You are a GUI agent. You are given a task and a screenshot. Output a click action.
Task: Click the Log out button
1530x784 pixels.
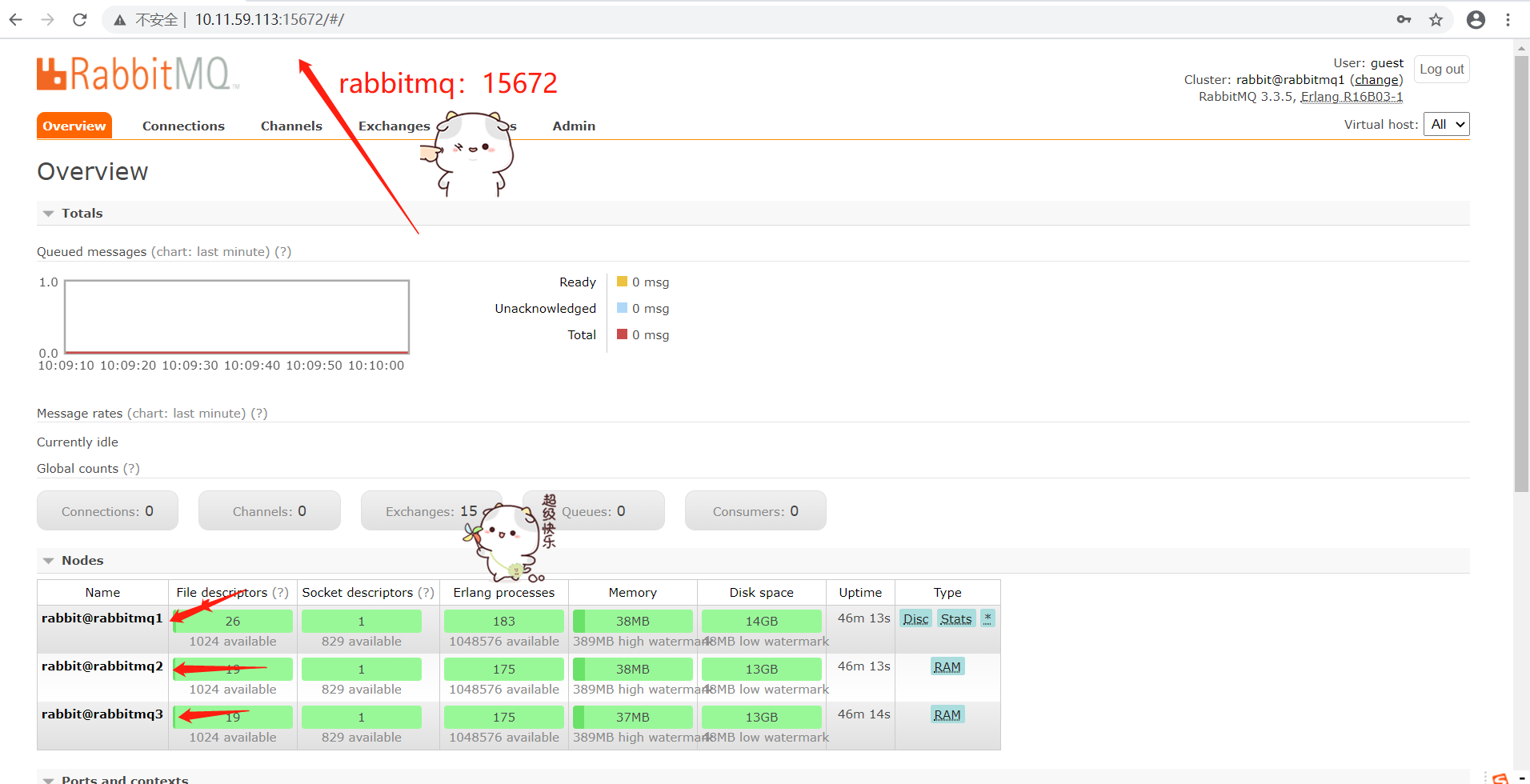pyautogui.click(x=1442, y=70)
